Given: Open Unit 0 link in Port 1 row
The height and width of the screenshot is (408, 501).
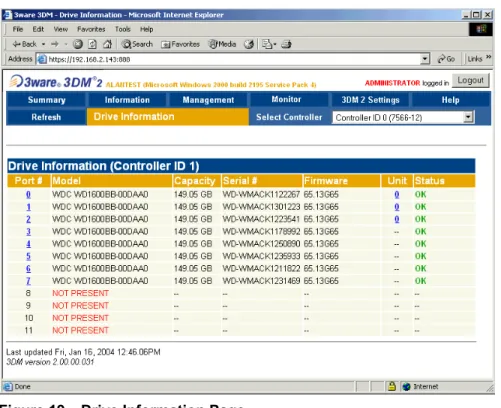Looking at the screenshot, I should pyautogui.click(x=397, y=207).
